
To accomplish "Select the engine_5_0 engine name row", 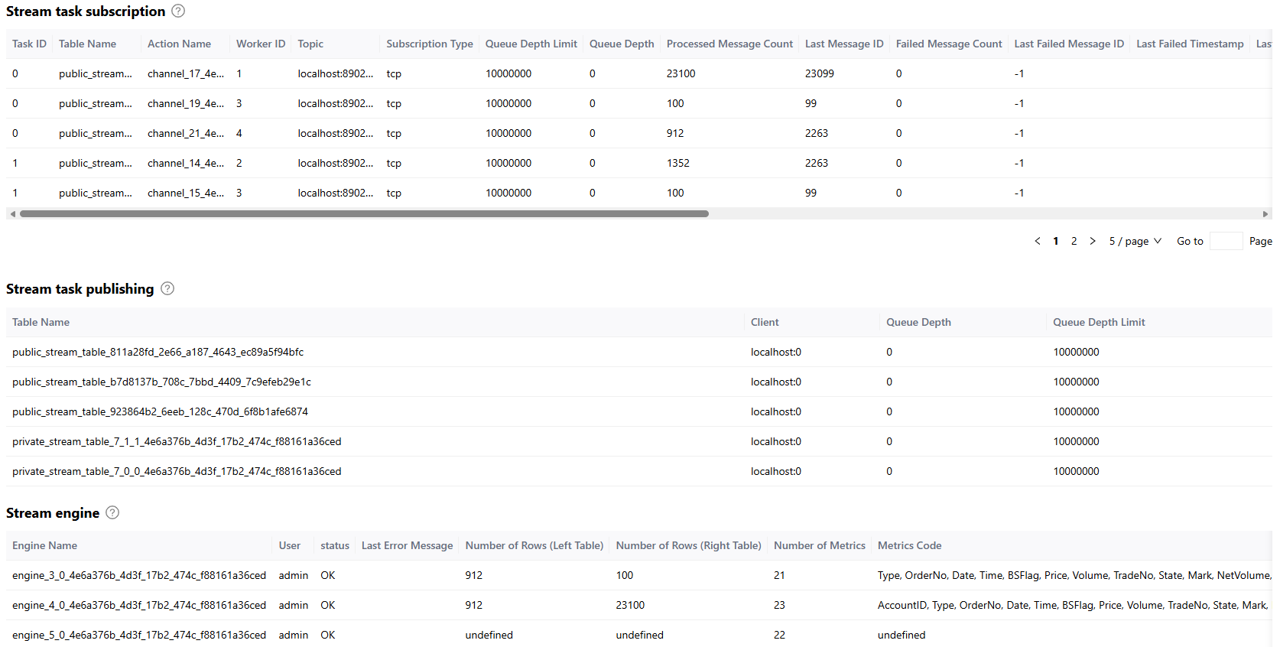I will 139,635.
